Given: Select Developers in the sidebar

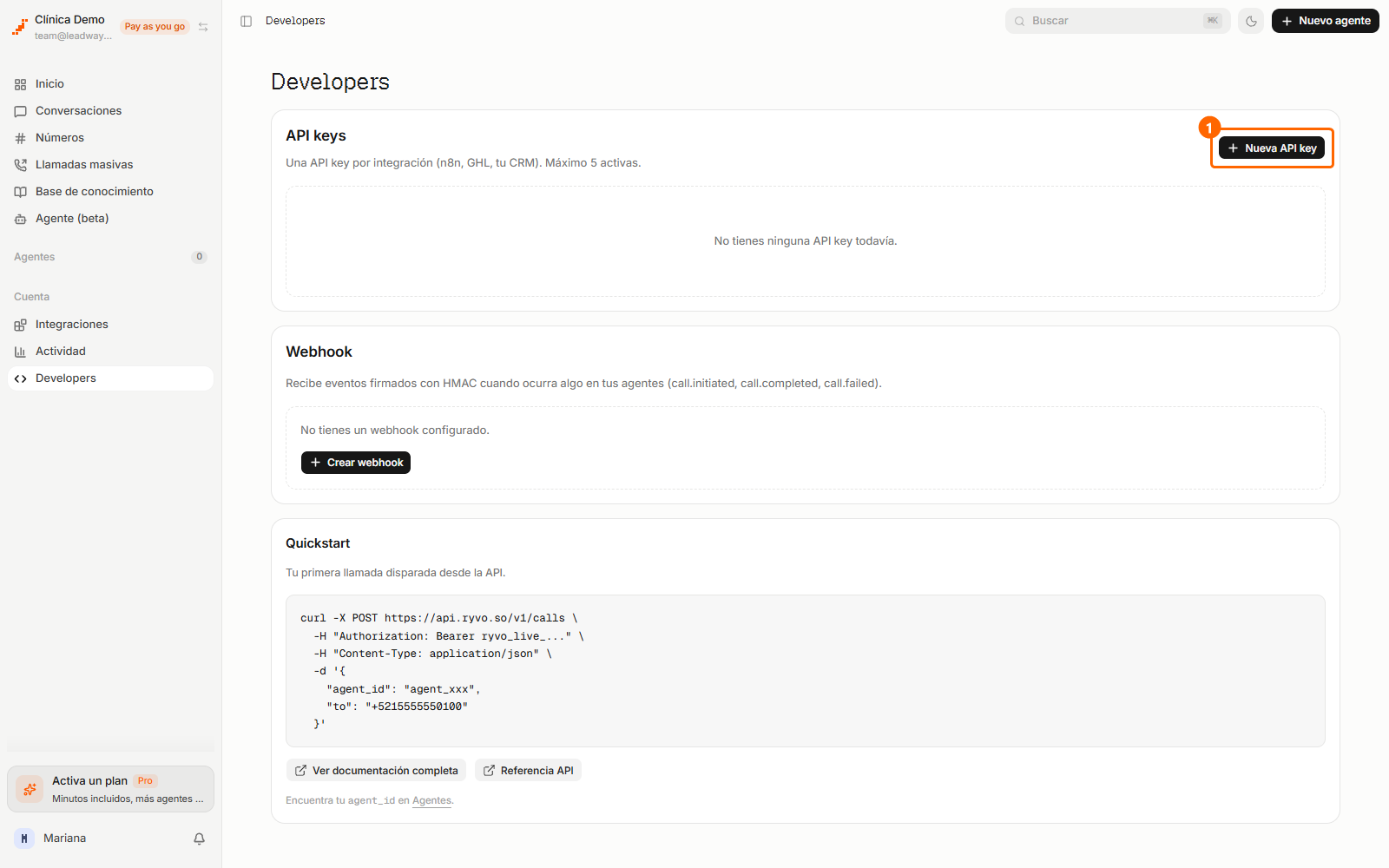Looking at the screenshot, I should tap(110, 378).
